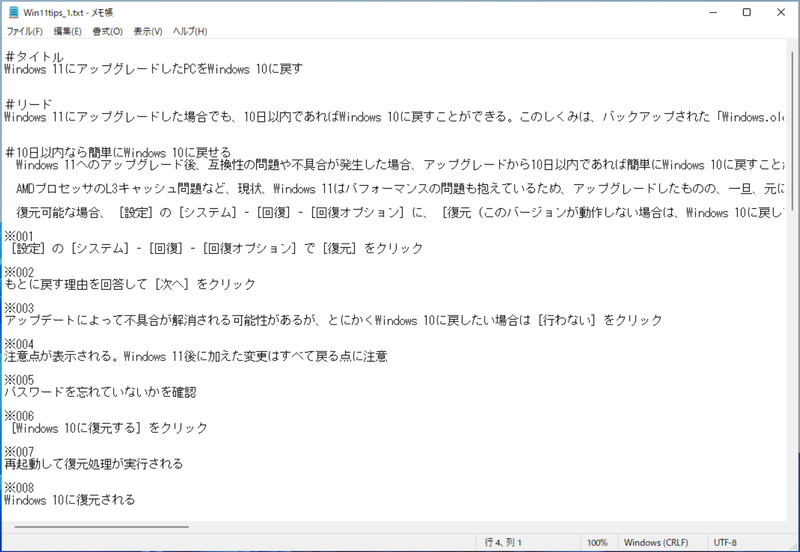Click the line starting 注意点が表示される
The width and height of the screenshot is (800, 552).
(x=196, y=356)
